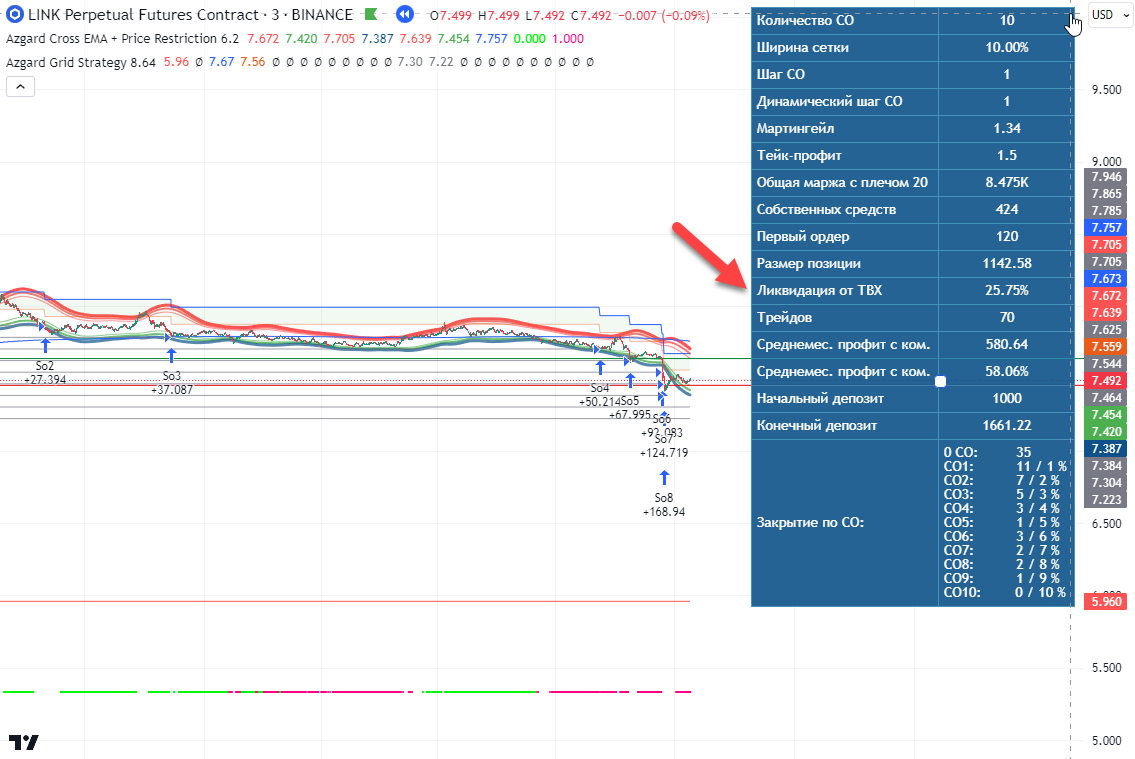Click the red 7.492 current price label

click(x=1105, y=381)
